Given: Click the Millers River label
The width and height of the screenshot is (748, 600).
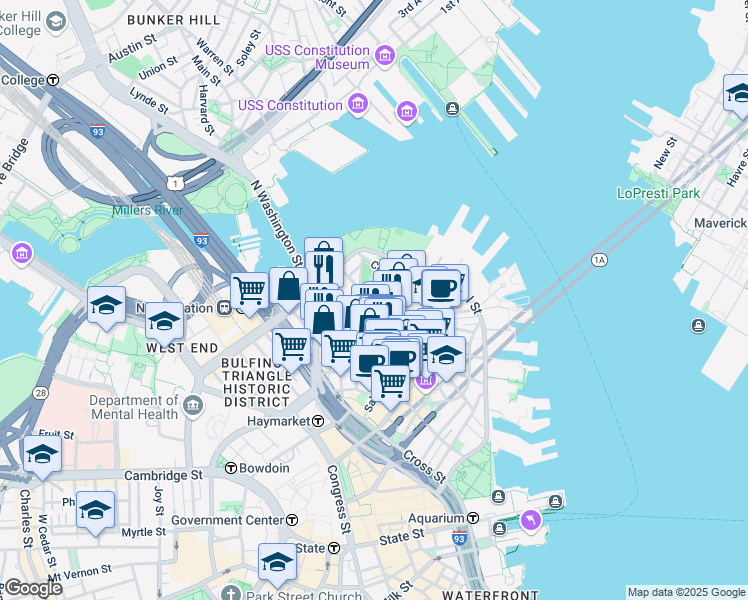Looking at the screenshot, I should coord(147,210).
